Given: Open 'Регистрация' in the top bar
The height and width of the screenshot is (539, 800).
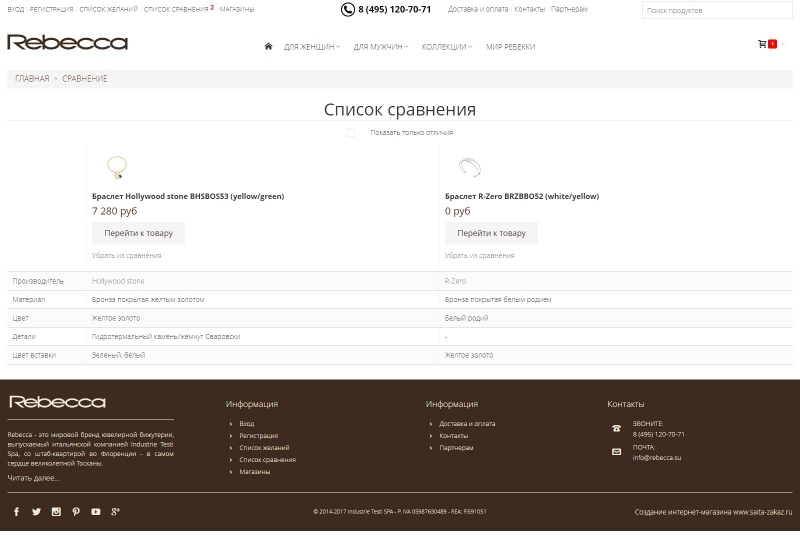Looking at the screenshot, I should coord(52,9).
